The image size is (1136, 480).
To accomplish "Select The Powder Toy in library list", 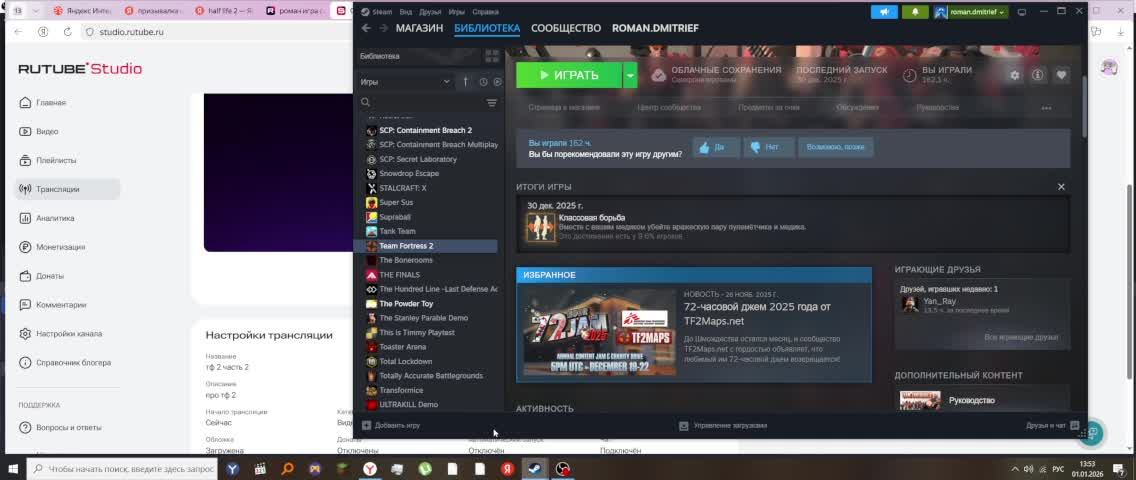I will (406, 304).
